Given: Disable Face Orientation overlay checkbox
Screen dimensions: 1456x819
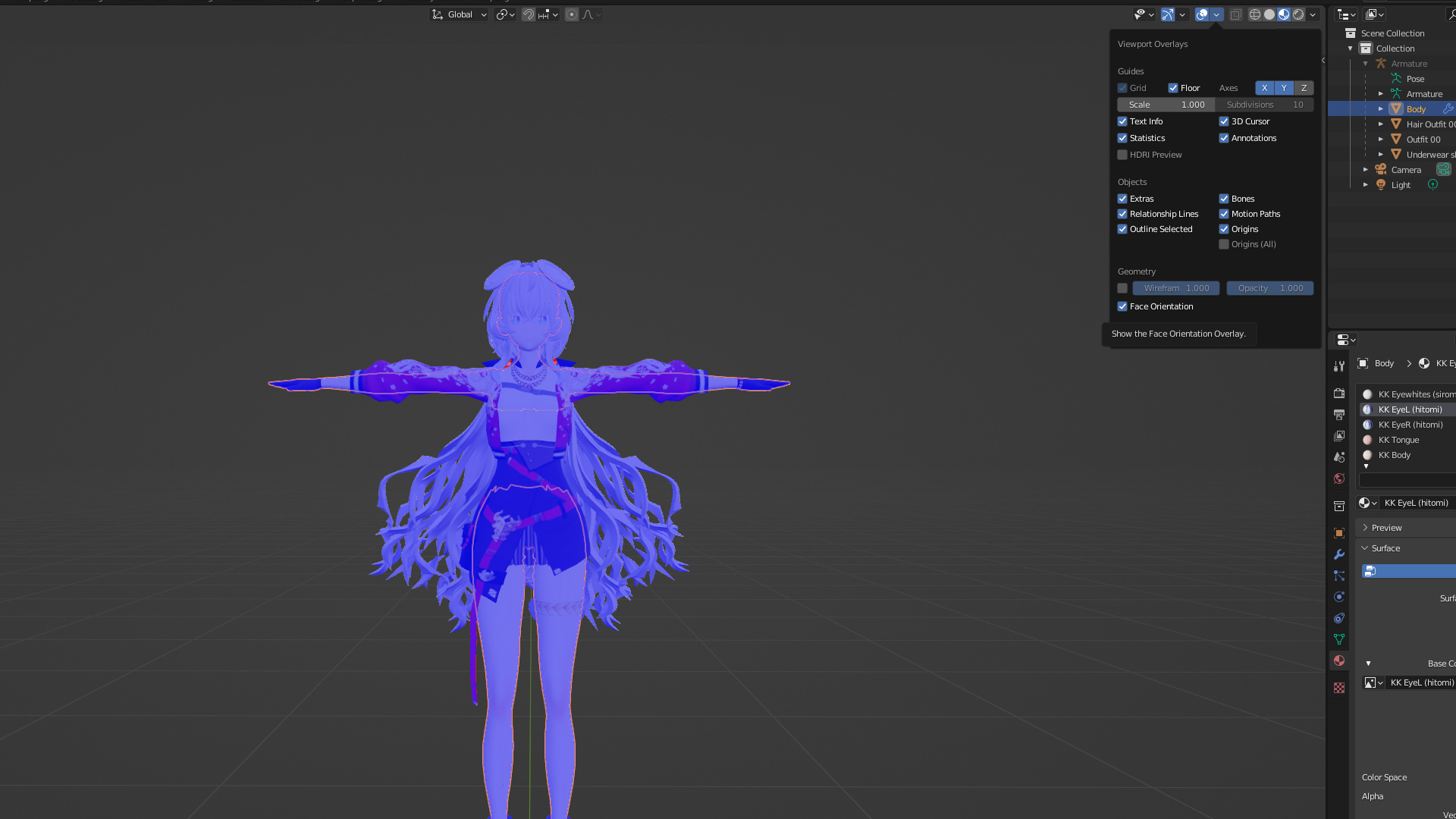Looking at the screenshot, I should tap(1122, 306).
